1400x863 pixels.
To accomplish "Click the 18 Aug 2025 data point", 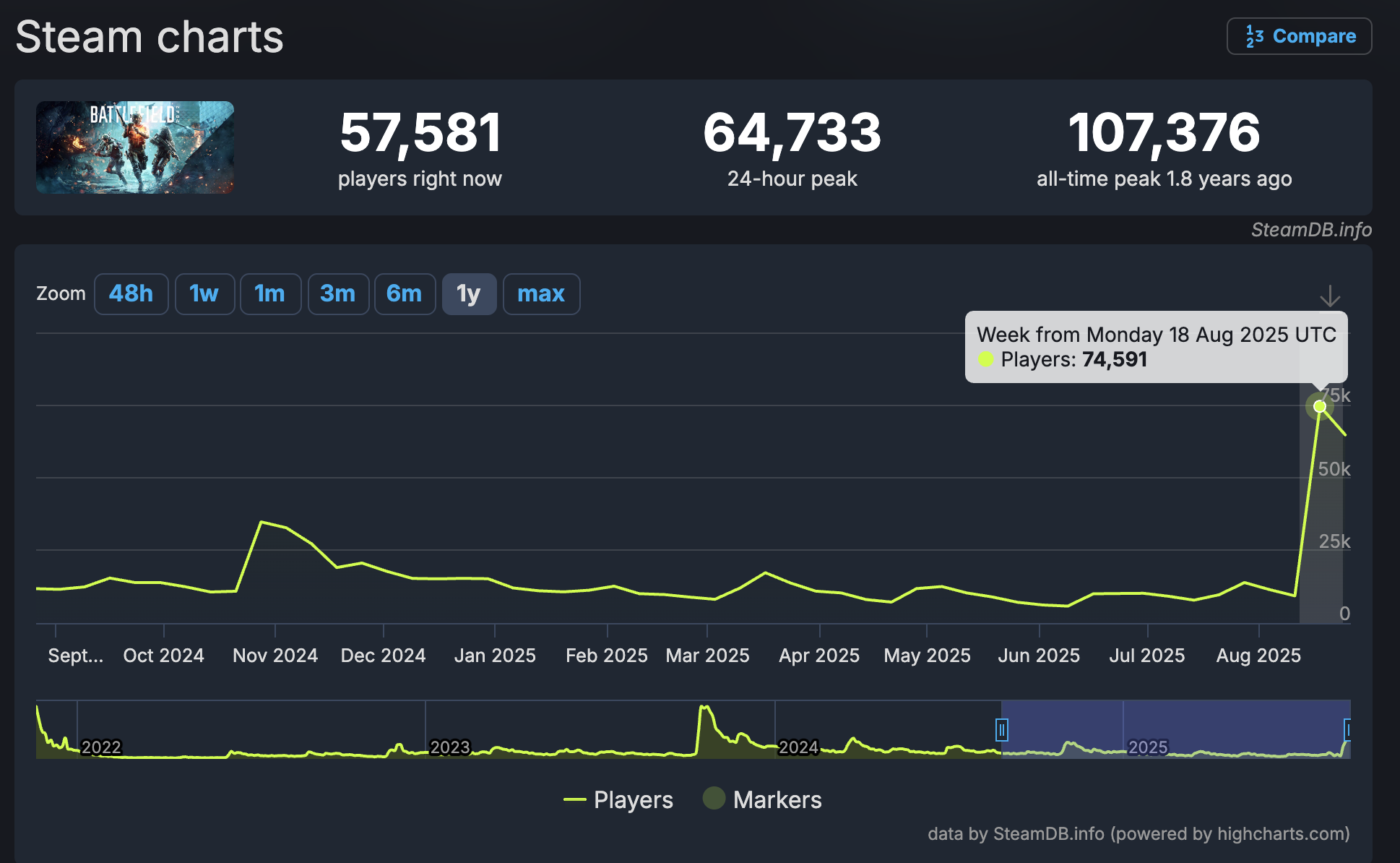I will [1320, 406].
